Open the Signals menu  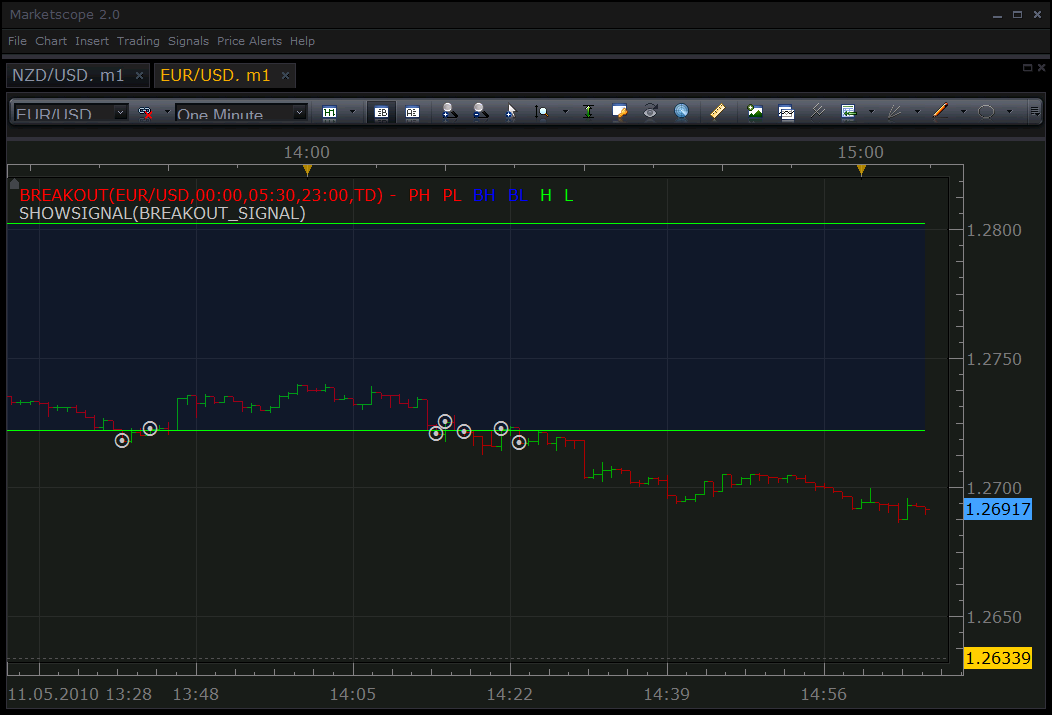pos(189,41)
